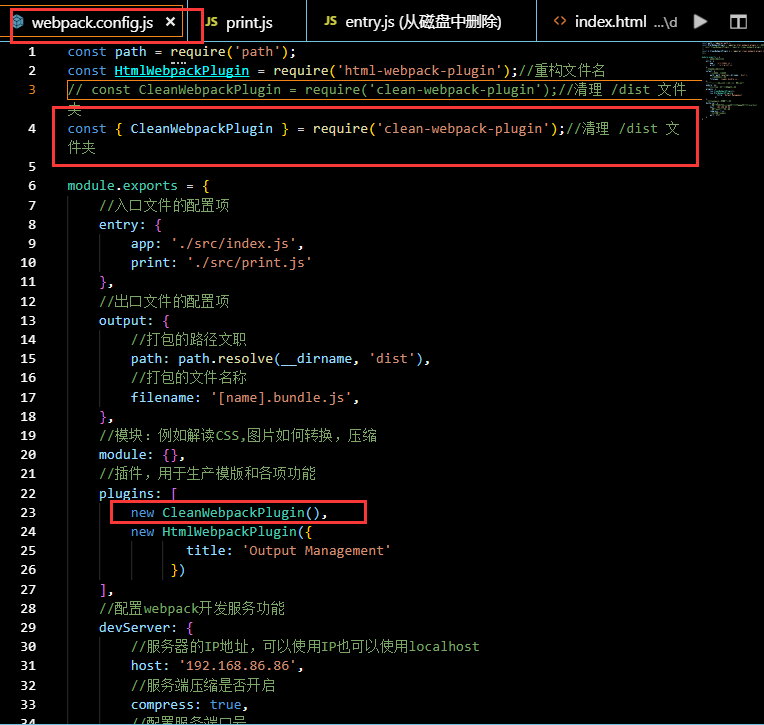Click the 'module.exports' text on line 6
Screen dimensions: 764x725
pos(122,186)
